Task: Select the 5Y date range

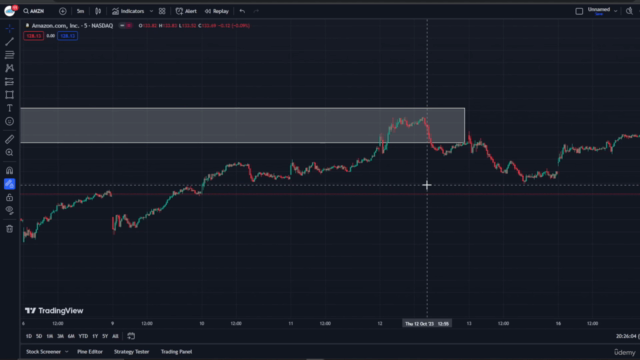Action: point(105,336)
